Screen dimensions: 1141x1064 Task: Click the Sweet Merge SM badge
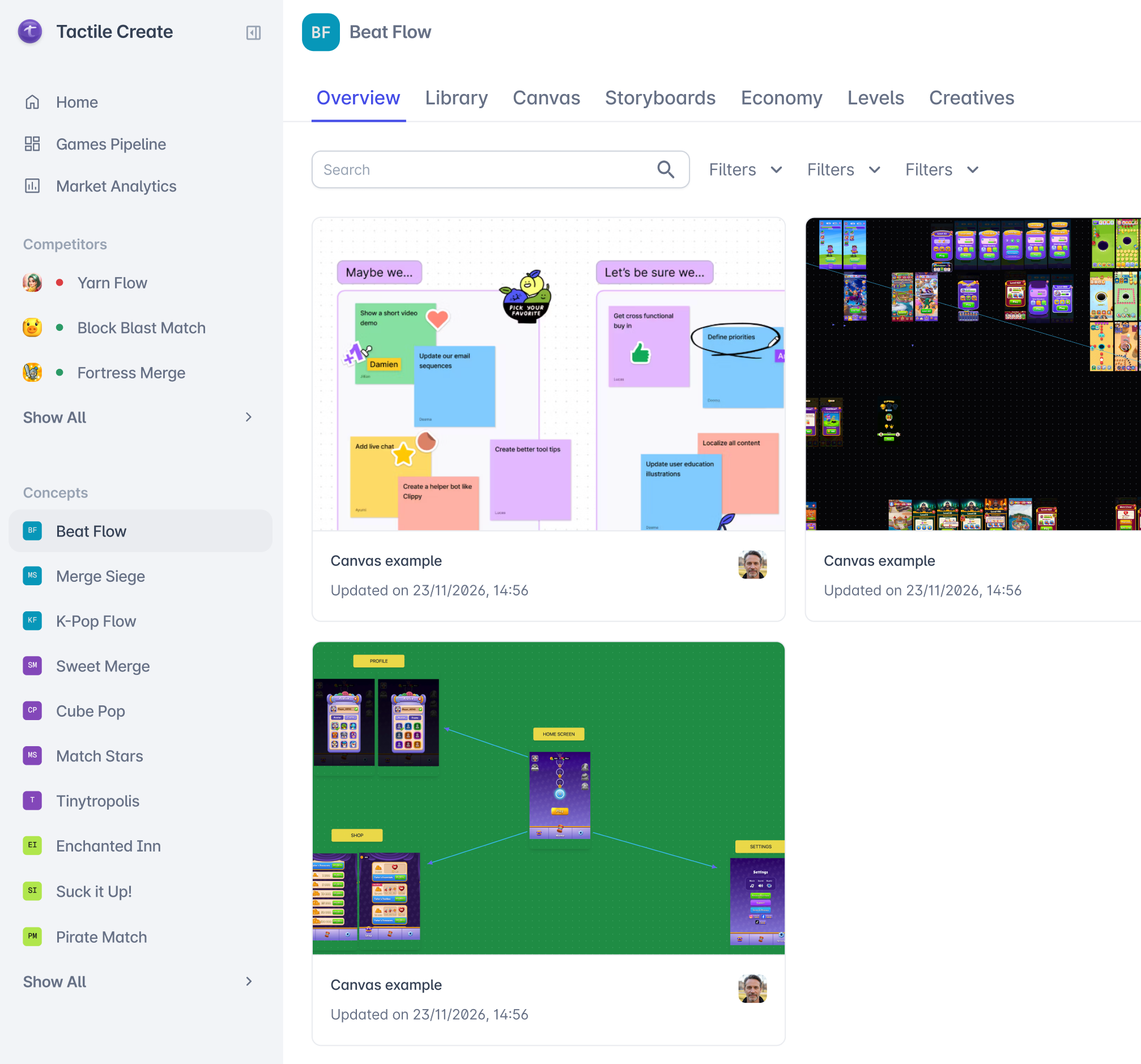pyautogui.click(x=32, y=666)
